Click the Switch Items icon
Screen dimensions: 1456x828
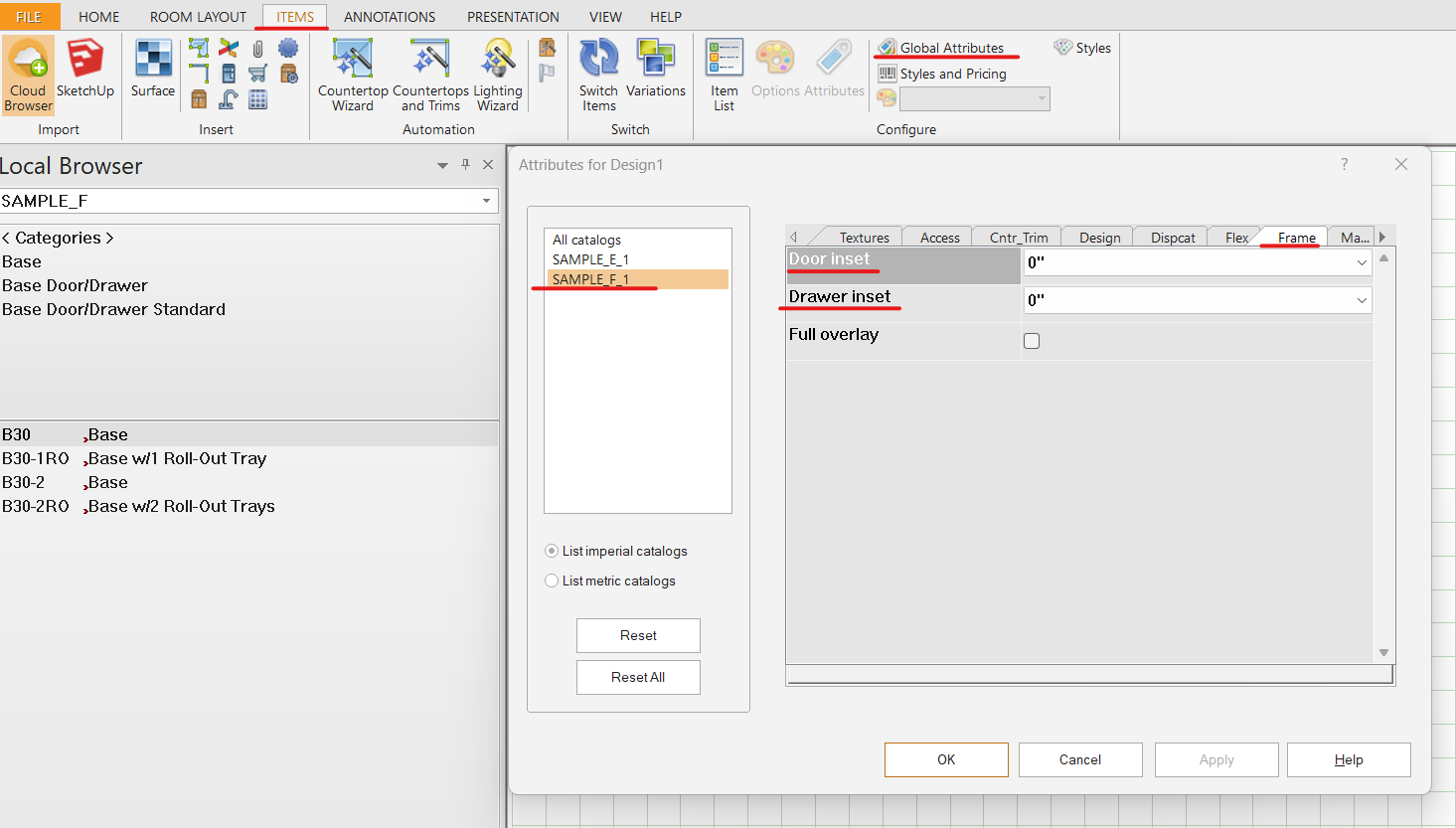click(599, 76)
